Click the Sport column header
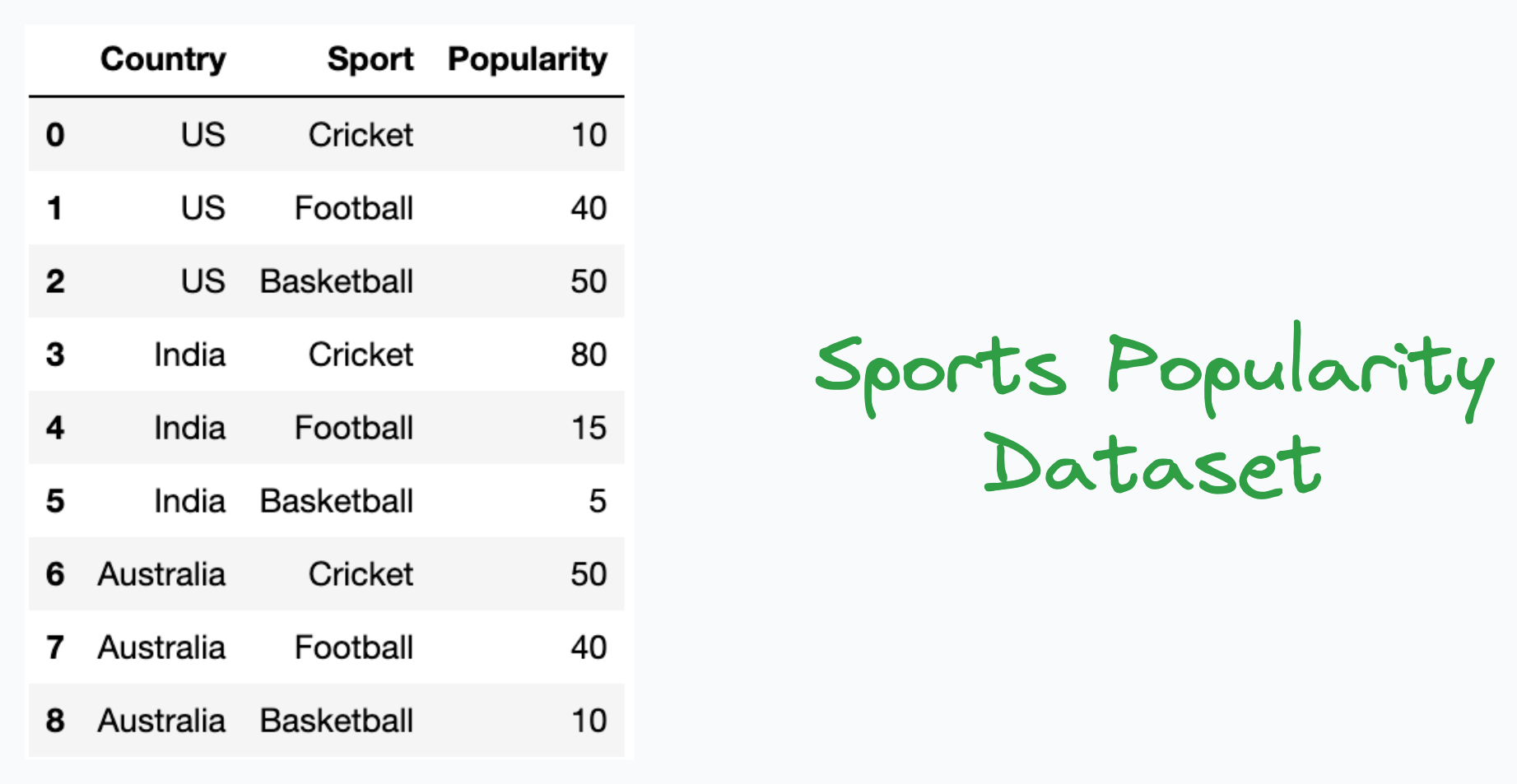The image size is (1517, 784). tap(370, 59)
